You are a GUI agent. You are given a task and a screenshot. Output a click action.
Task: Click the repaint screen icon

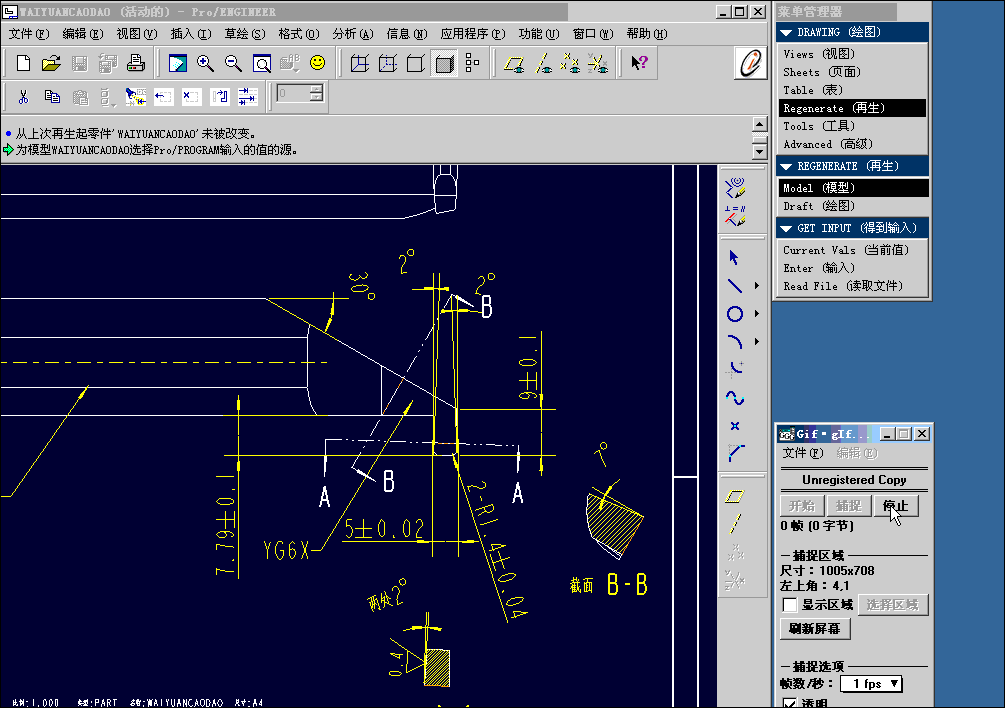click(178, 63)
